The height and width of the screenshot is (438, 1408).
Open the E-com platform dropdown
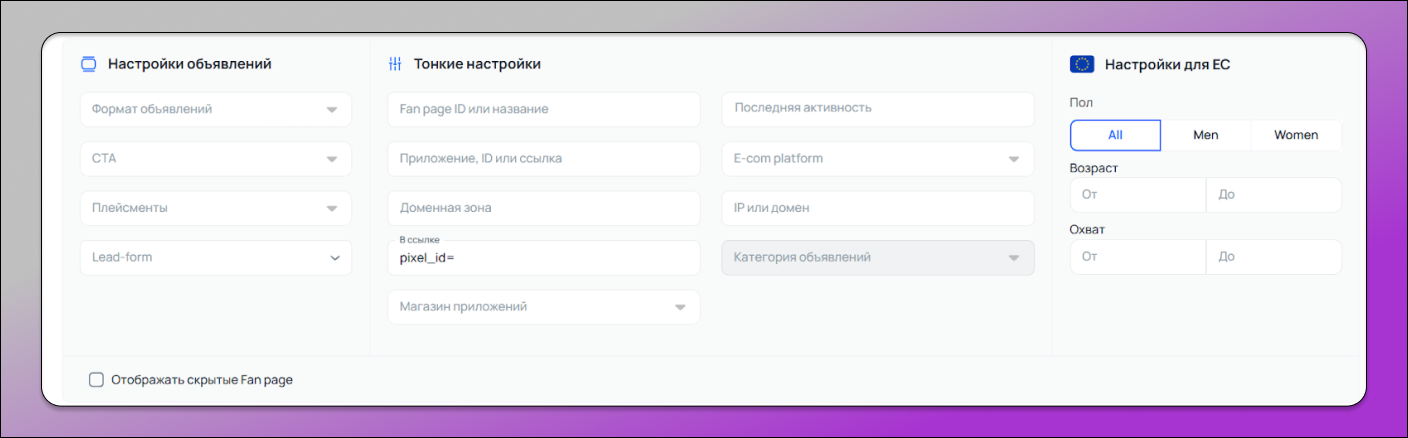point(877,158)
